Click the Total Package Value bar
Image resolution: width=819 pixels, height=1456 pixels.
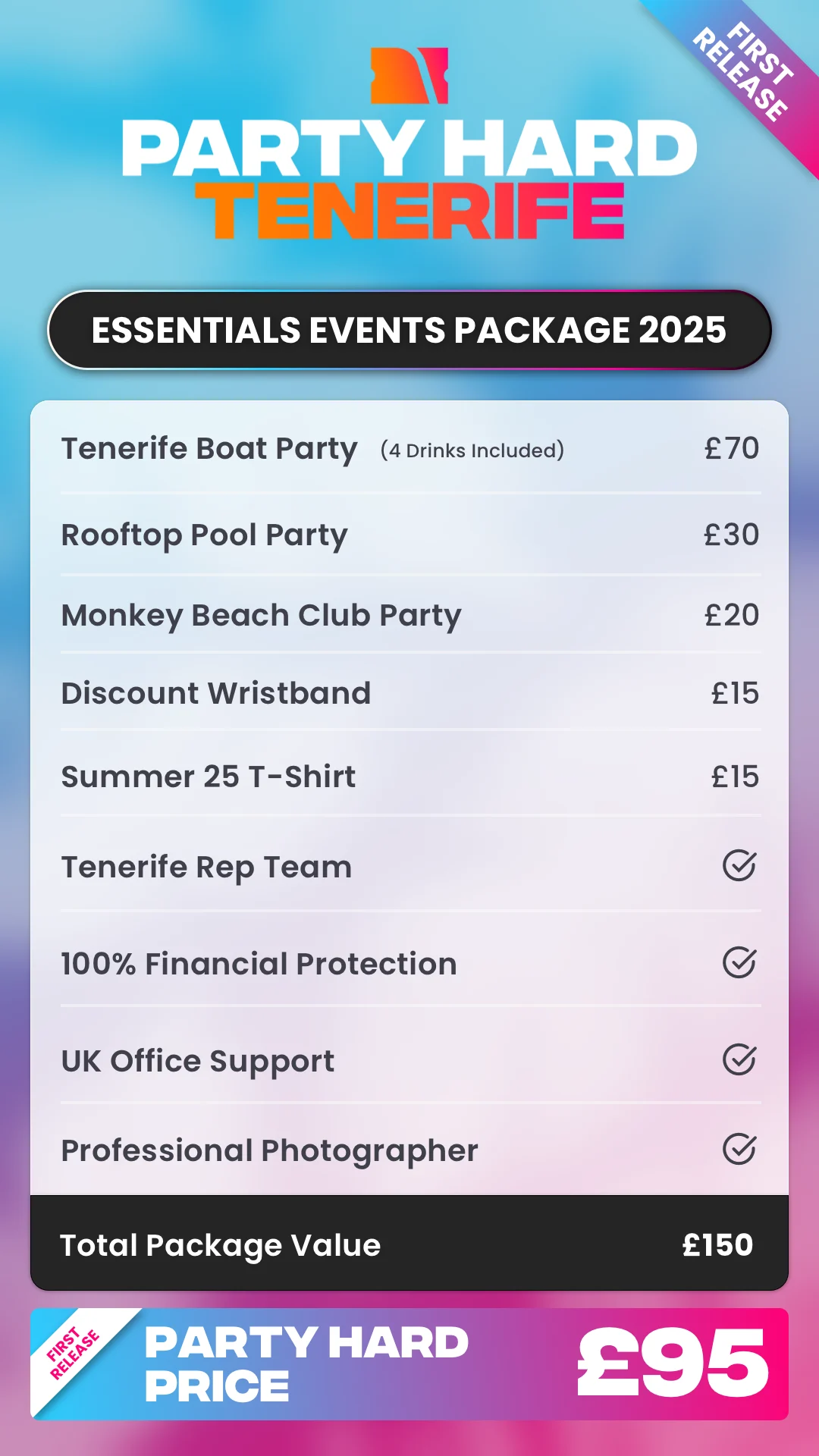click(409, 1244)
